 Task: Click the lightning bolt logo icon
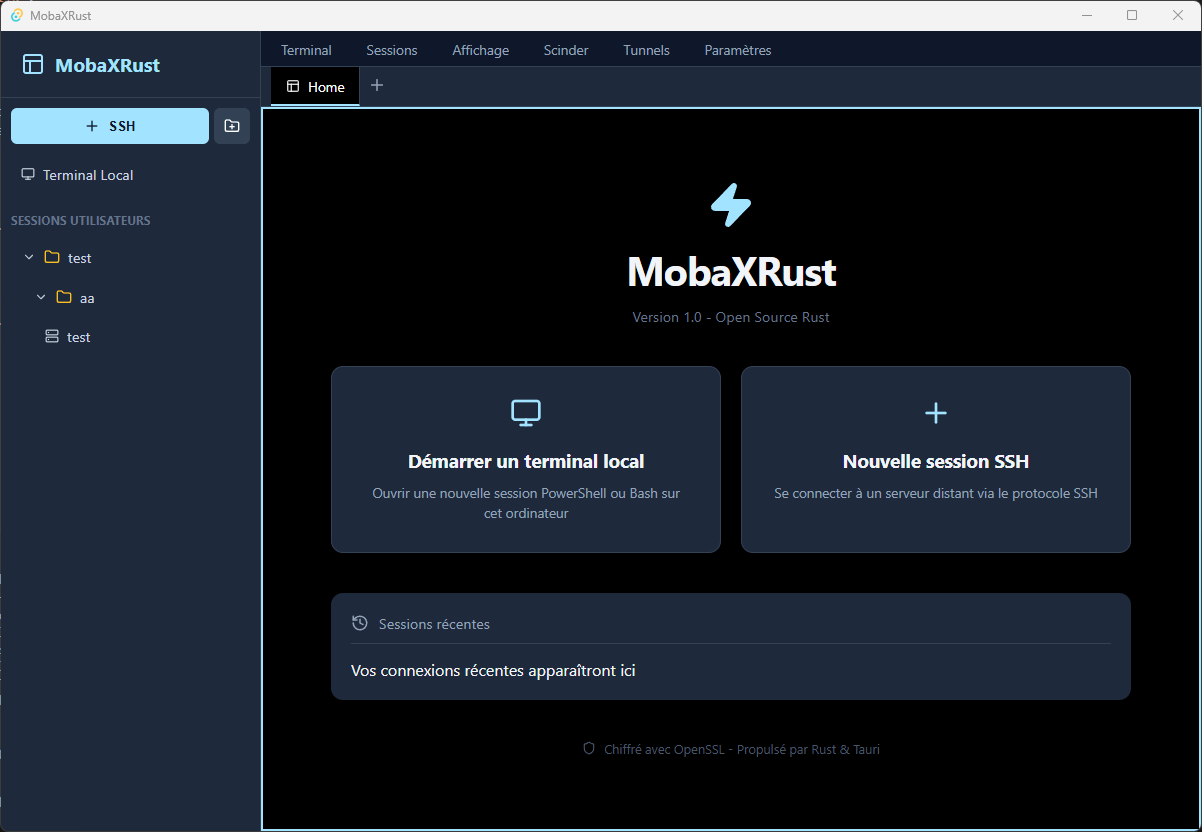point(731,205)
